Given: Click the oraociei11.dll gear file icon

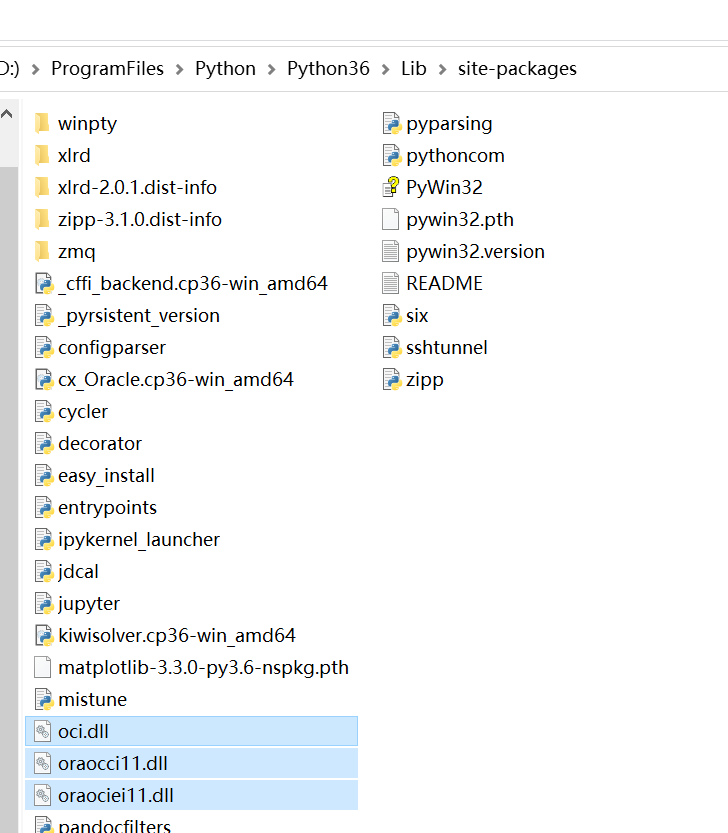Looking at the screenshot, I should [43, 795].
